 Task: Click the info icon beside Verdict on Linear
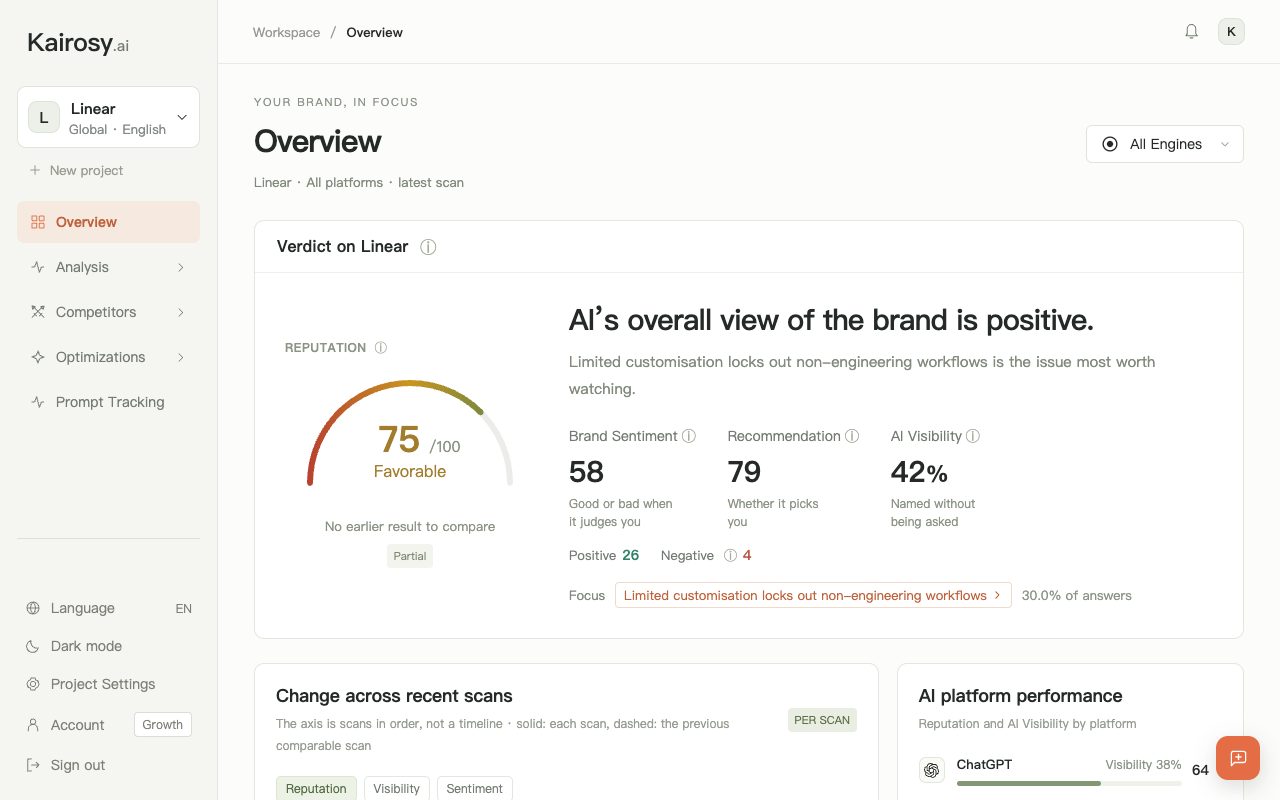pyautogui.click(x=428, y=247)
